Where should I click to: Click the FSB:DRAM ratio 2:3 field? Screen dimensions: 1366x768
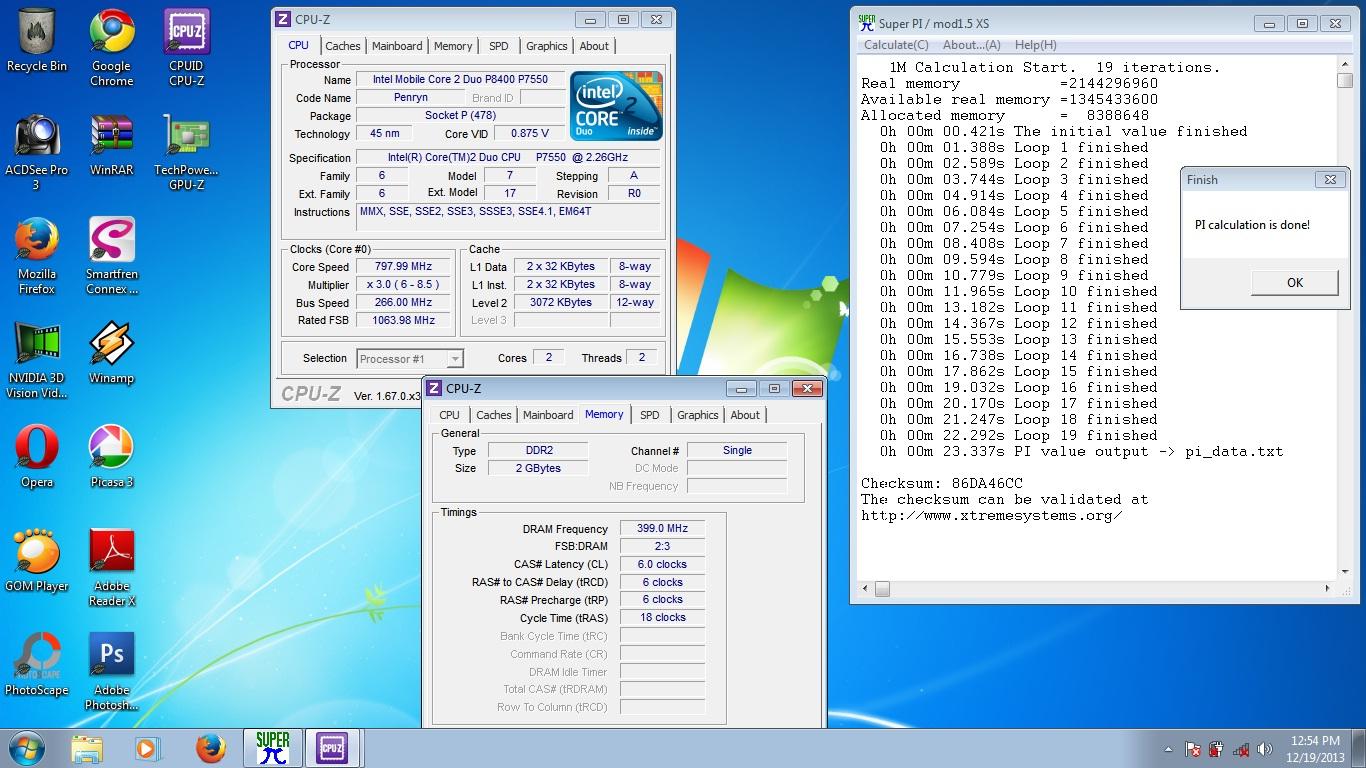pos(662,546)
